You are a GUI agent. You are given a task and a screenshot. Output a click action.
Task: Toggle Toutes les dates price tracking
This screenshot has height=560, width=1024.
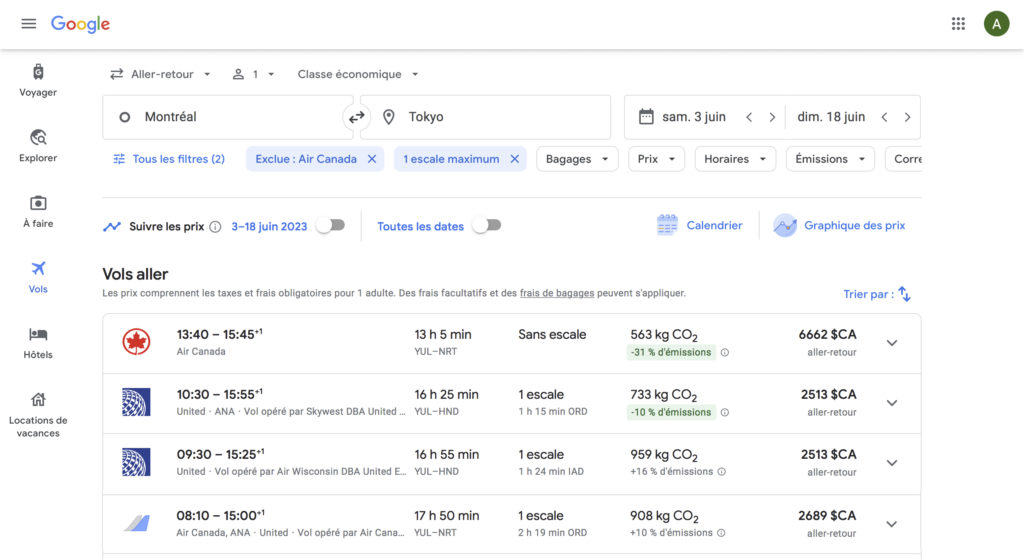click(486, 226)
